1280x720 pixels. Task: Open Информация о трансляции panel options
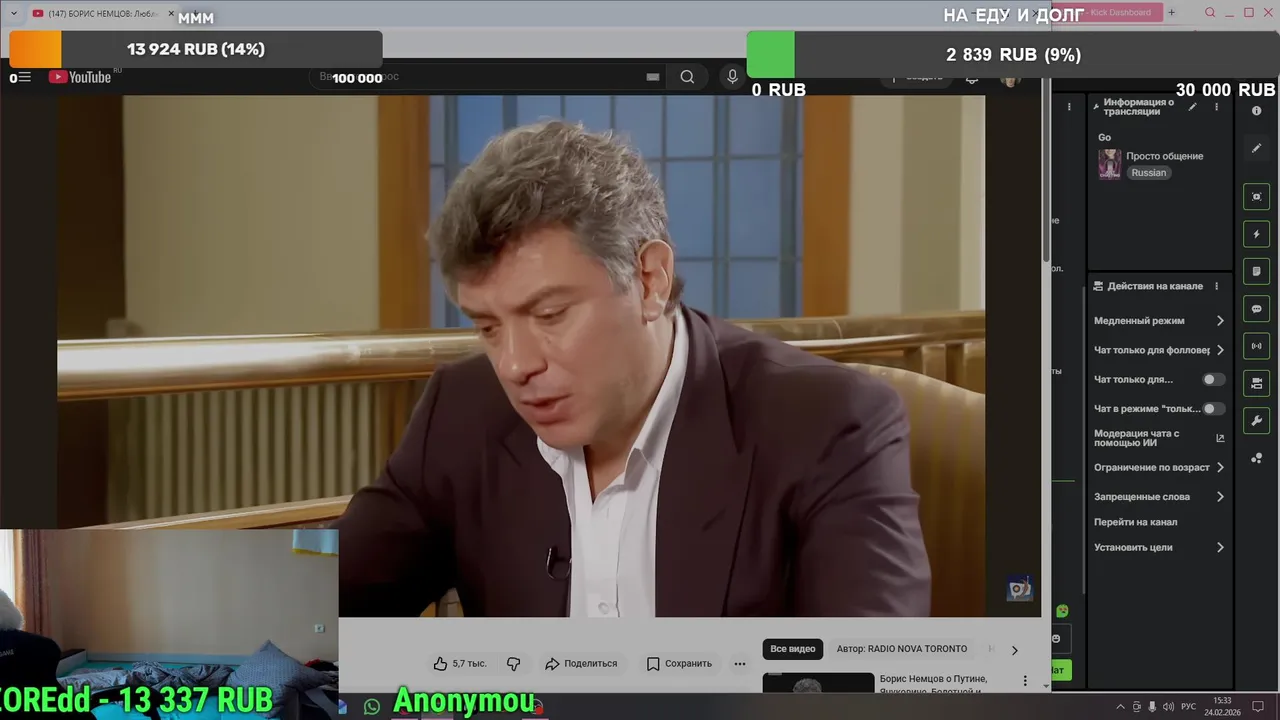1216,107
